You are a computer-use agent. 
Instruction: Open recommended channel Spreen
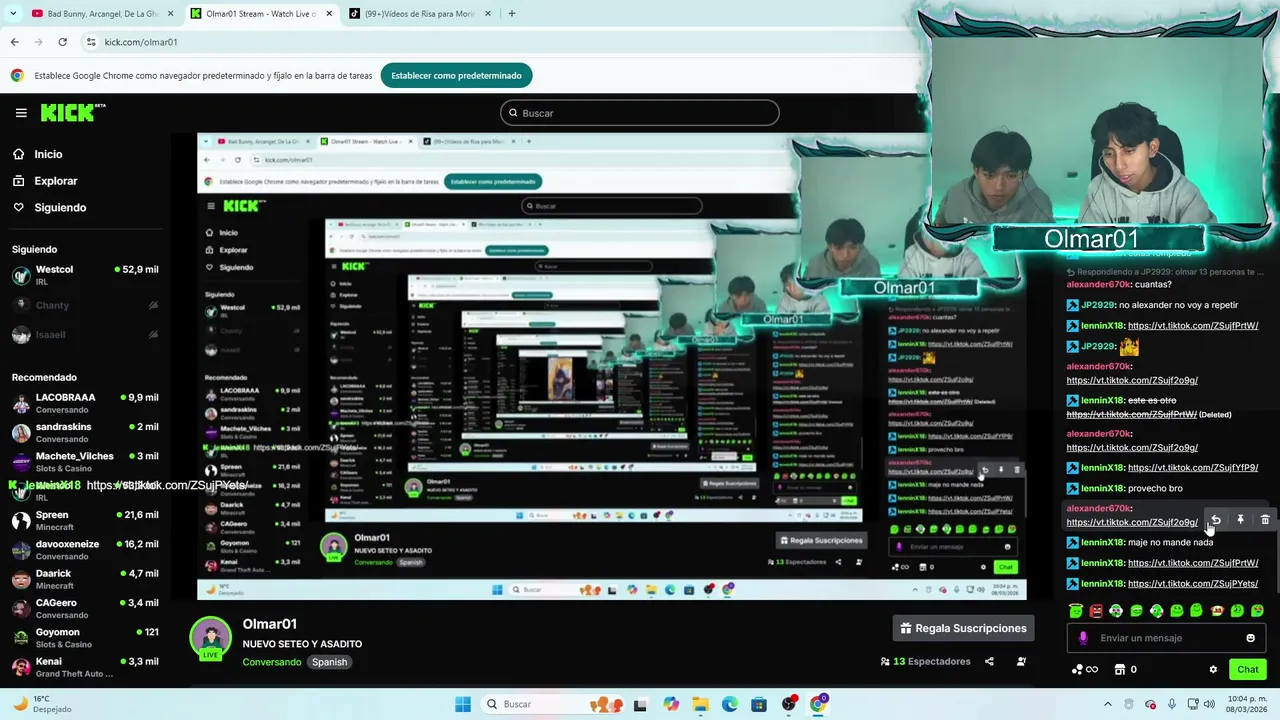tap(85, 521)
